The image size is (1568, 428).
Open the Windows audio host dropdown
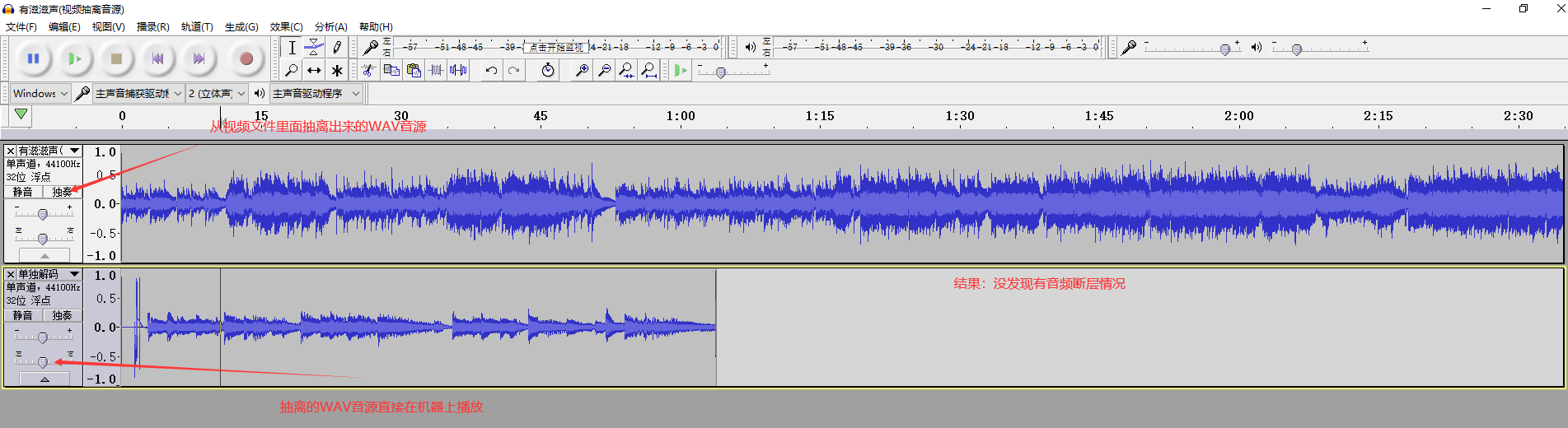(x=40, y=93)
